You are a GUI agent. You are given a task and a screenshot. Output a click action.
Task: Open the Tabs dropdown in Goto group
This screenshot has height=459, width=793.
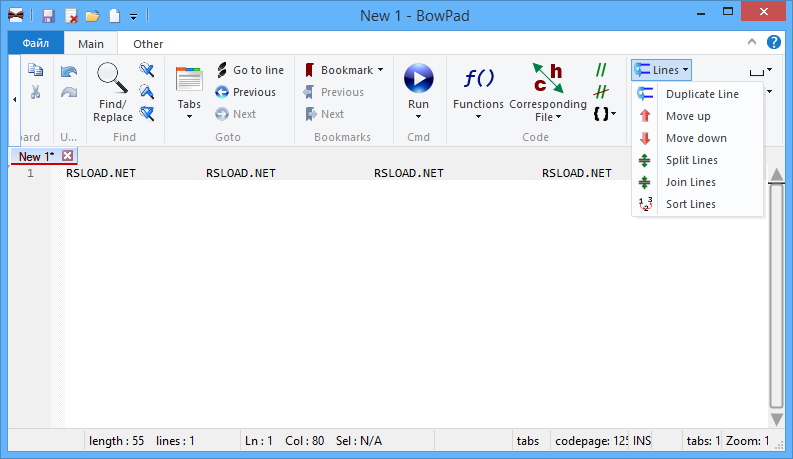point(189,94)
